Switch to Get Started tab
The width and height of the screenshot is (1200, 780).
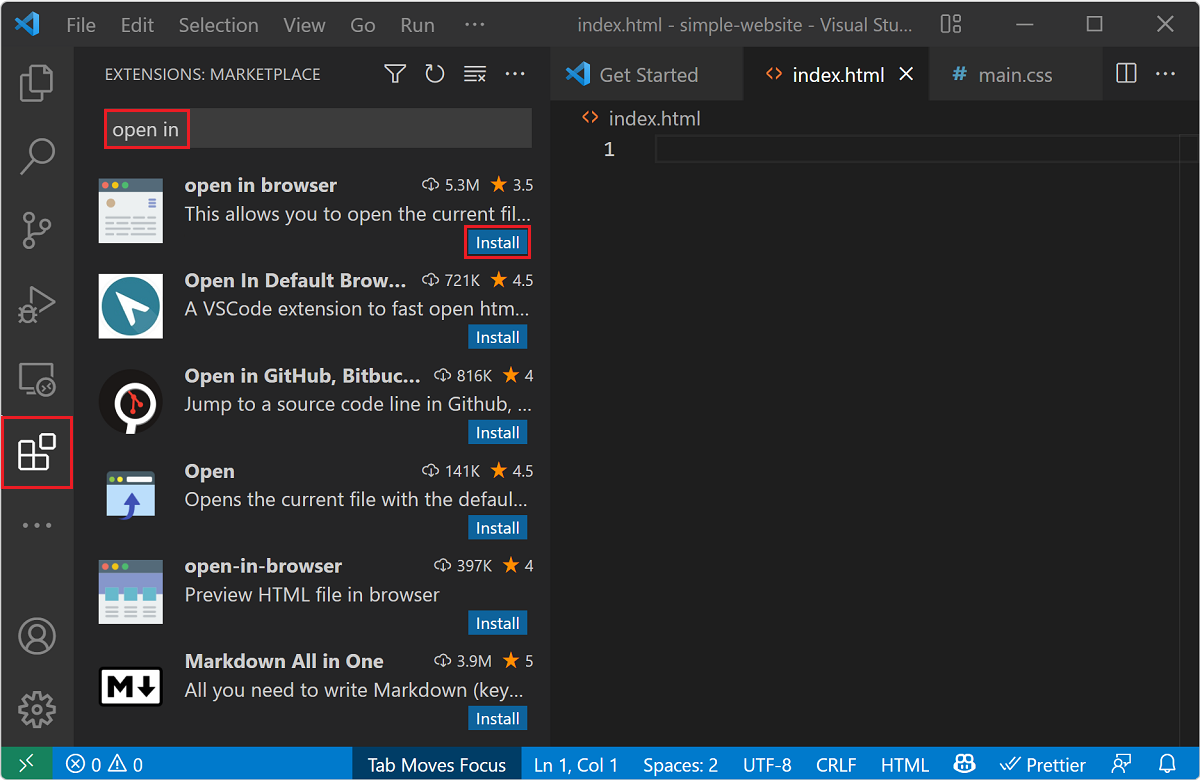click(x=647, y=74)
